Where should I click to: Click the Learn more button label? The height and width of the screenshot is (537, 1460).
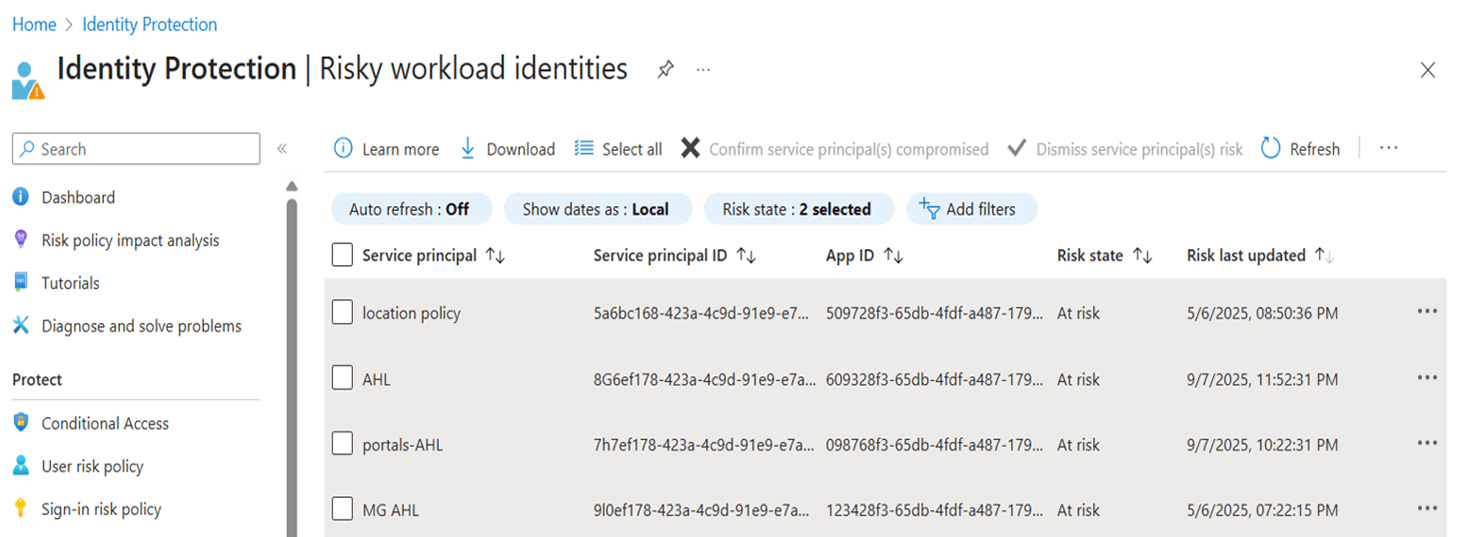point(400,149)
